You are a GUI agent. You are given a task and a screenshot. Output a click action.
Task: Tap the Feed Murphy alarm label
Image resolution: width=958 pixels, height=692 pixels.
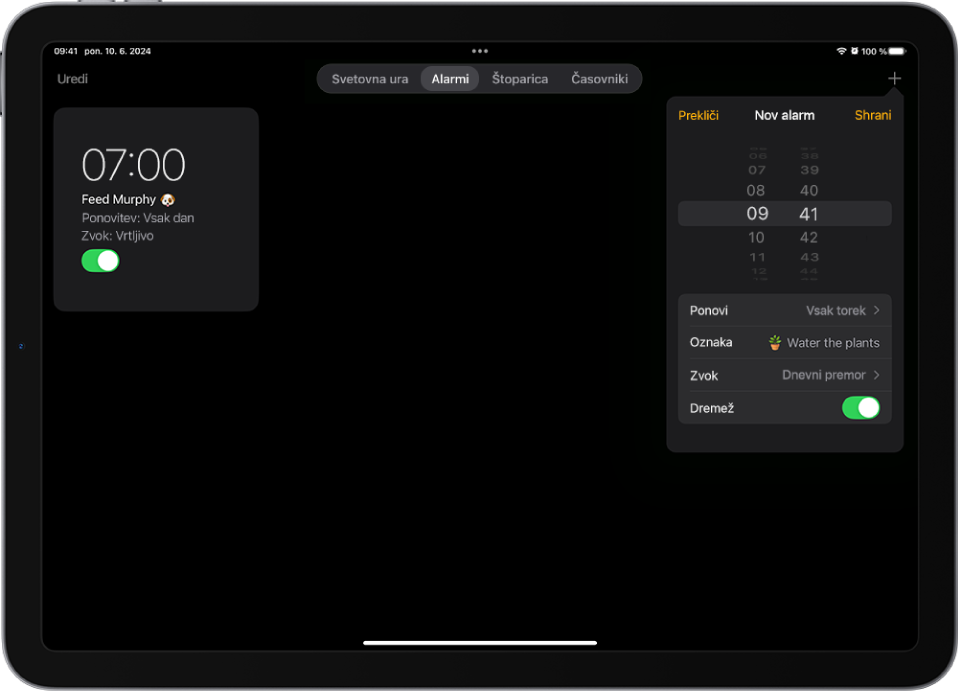[119, 200]
